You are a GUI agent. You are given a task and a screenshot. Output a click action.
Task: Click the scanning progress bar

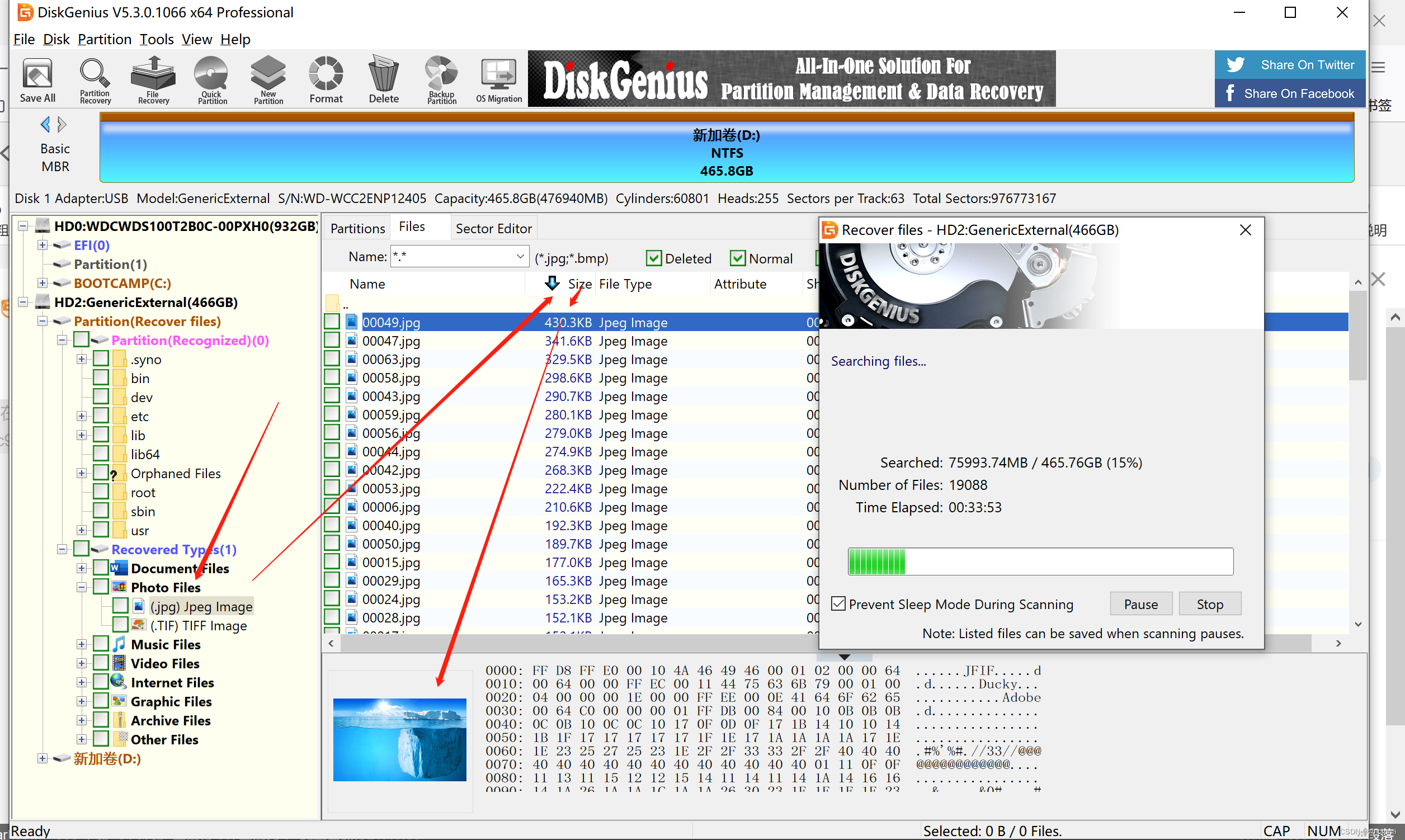(x=1040, y=561)
